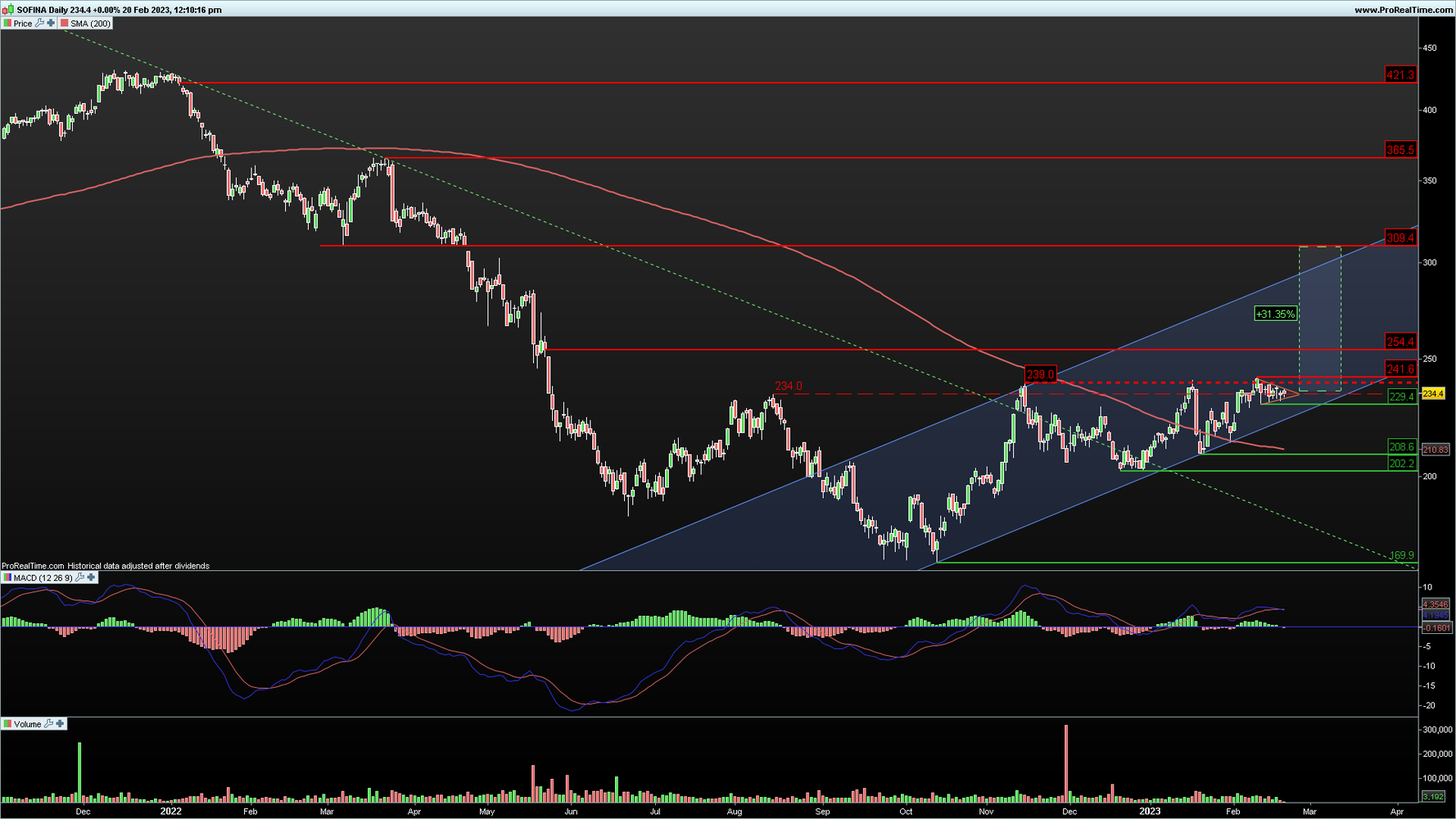Click the MACD color legend icon
This screenshot has width=1456, height=819.
click(7, 577)
